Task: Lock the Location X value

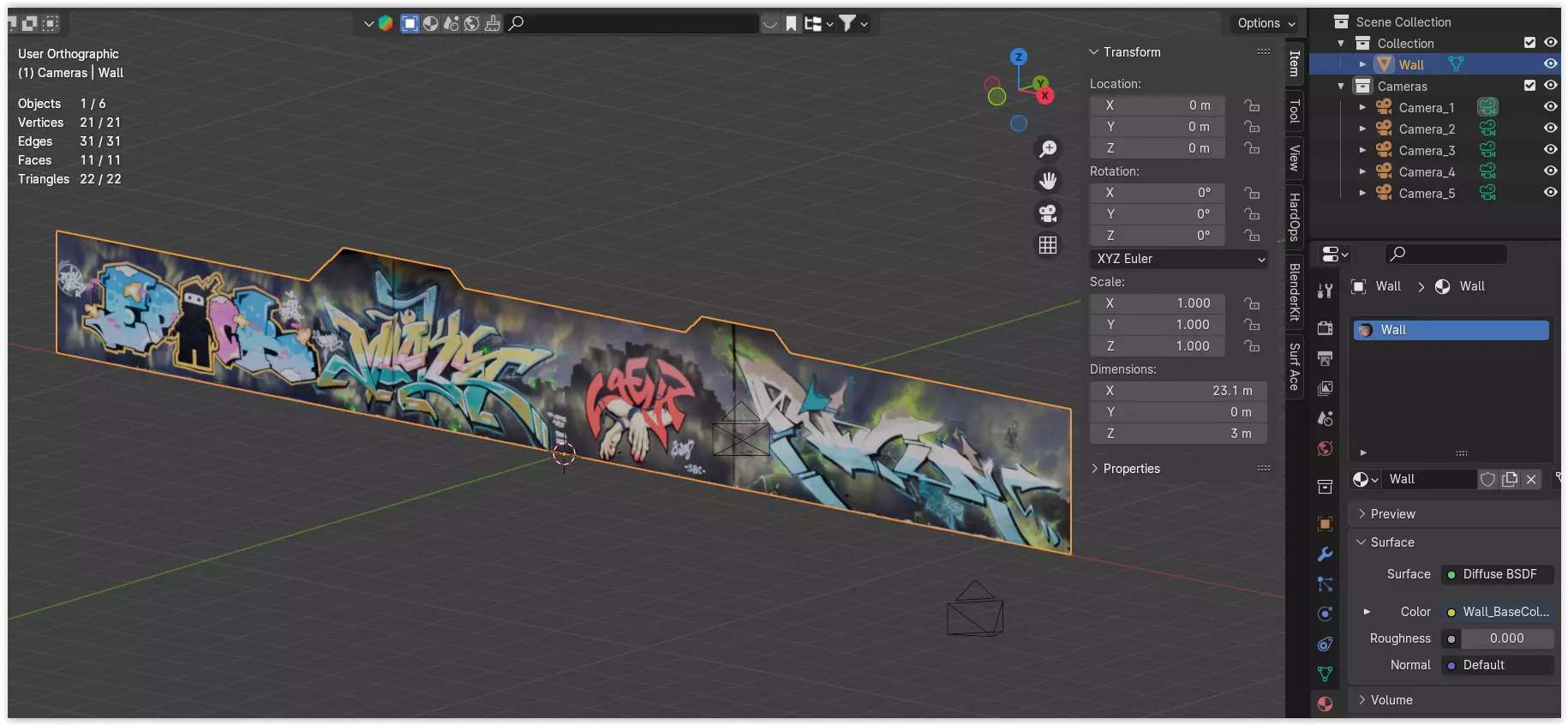Action: coord(1252,105)
